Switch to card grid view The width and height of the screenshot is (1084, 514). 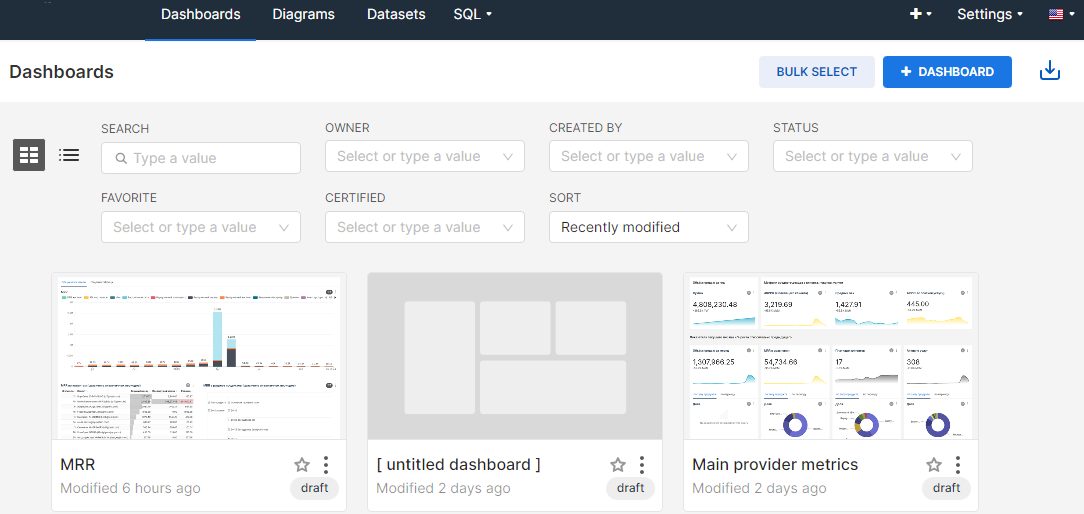pos(29,155)
